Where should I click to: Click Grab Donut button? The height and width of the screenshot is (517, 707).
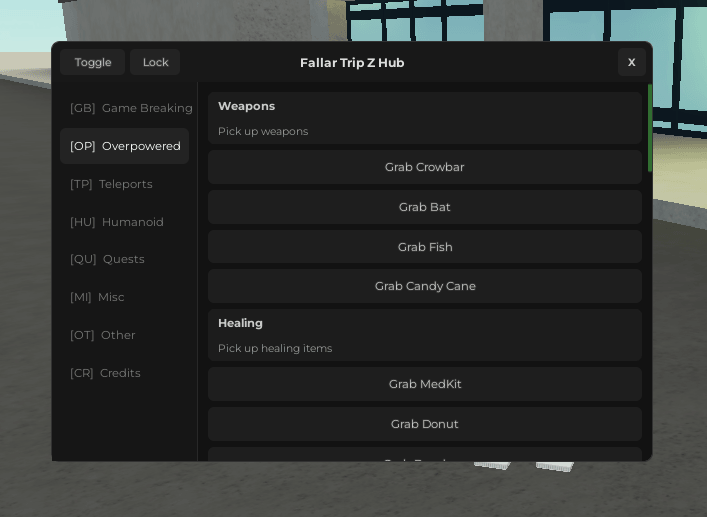tap(425, 424)
